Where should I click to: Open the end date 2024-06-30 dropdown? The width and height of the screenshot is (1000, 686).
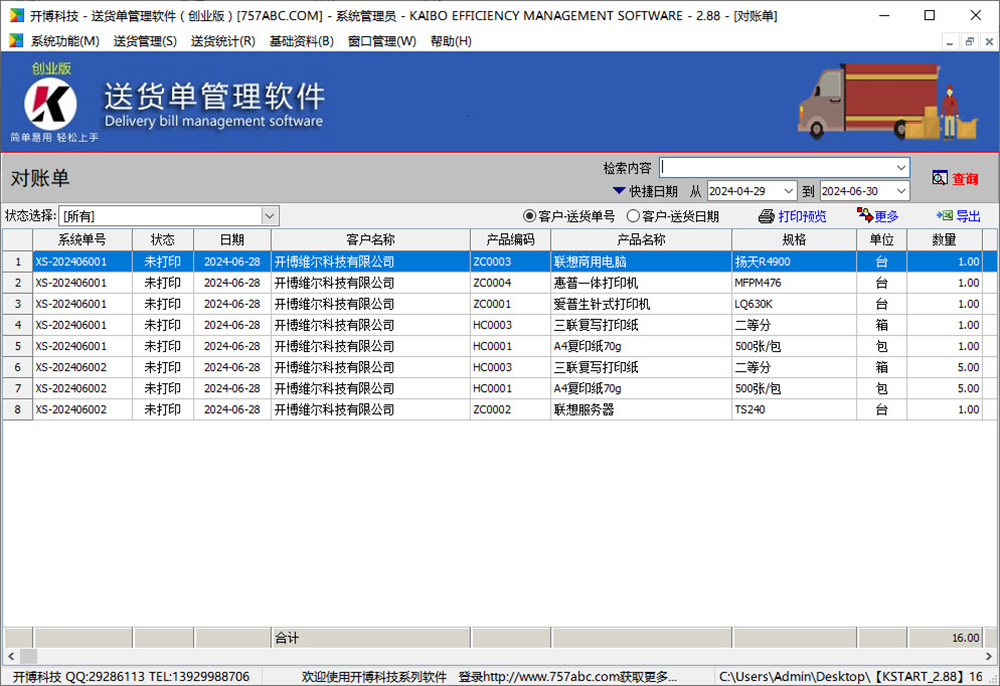point(901,191)
